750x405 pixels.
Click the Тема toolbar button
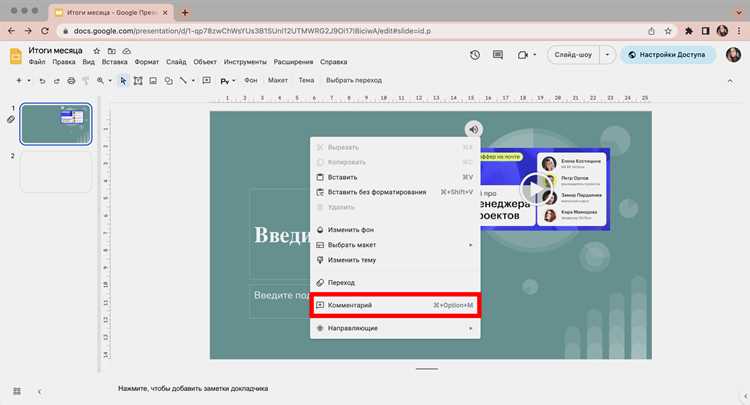tap(306, 80)
